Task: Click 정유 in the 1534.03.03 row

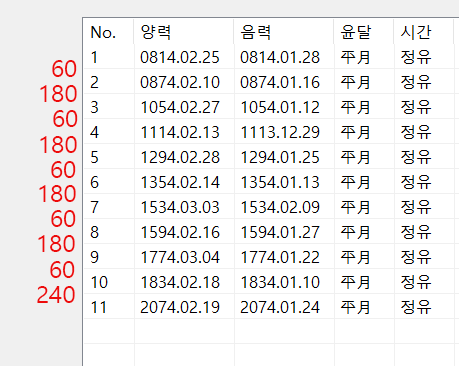Action: tap(416, 207)
